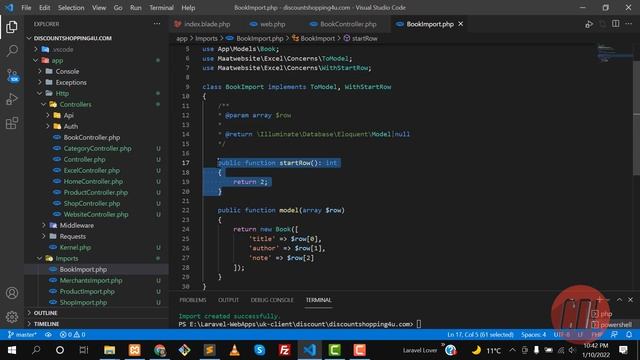The image size is (640, 360).
Task: Click master branch in status bar
Action: coord(22,335)
